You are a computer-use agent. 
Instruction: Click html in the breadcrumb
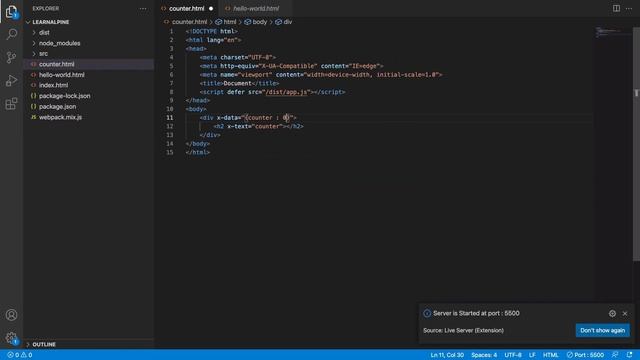229,22
